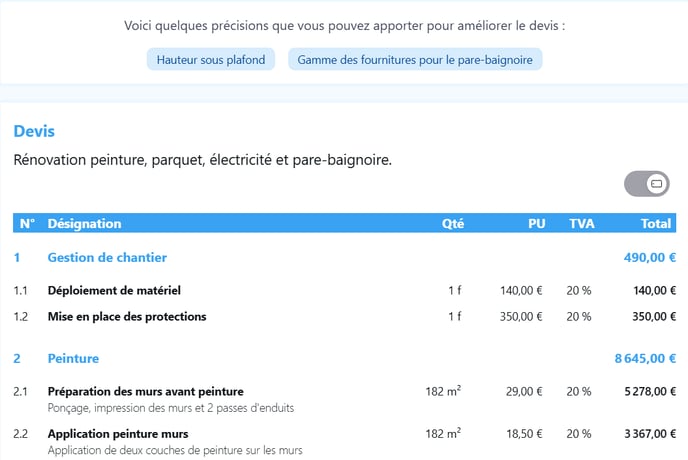Click the PU column header
This screenshot has height=460, width=688.
click(536, 224)
